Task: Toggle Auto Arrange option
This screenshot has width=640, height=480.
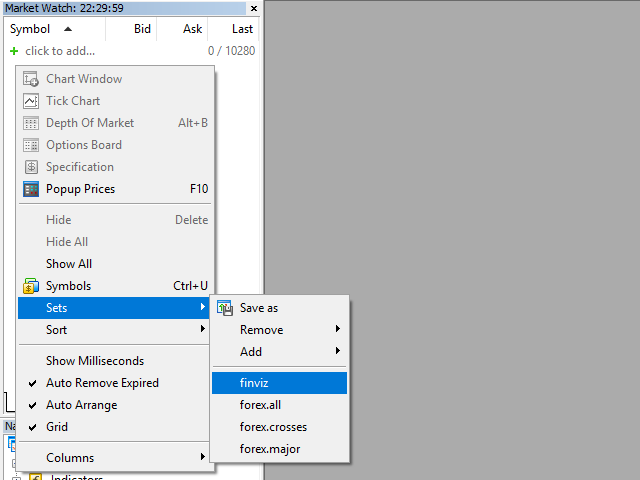Action: click(x=114, y=405)
